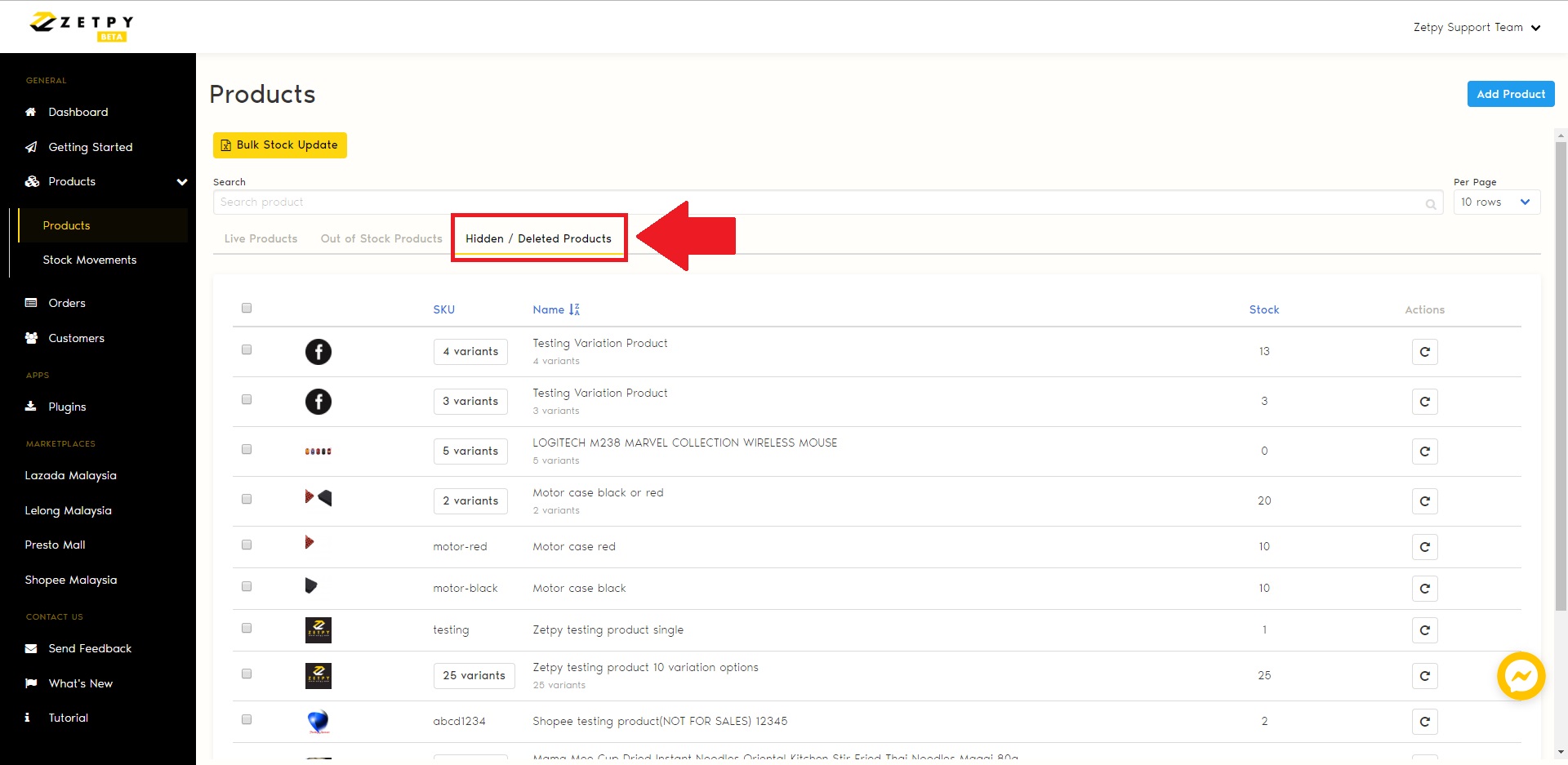The width and height of the screenshot is (1568, 765).
Task: Click the scrollbar down arrow
Action: 1561,752
